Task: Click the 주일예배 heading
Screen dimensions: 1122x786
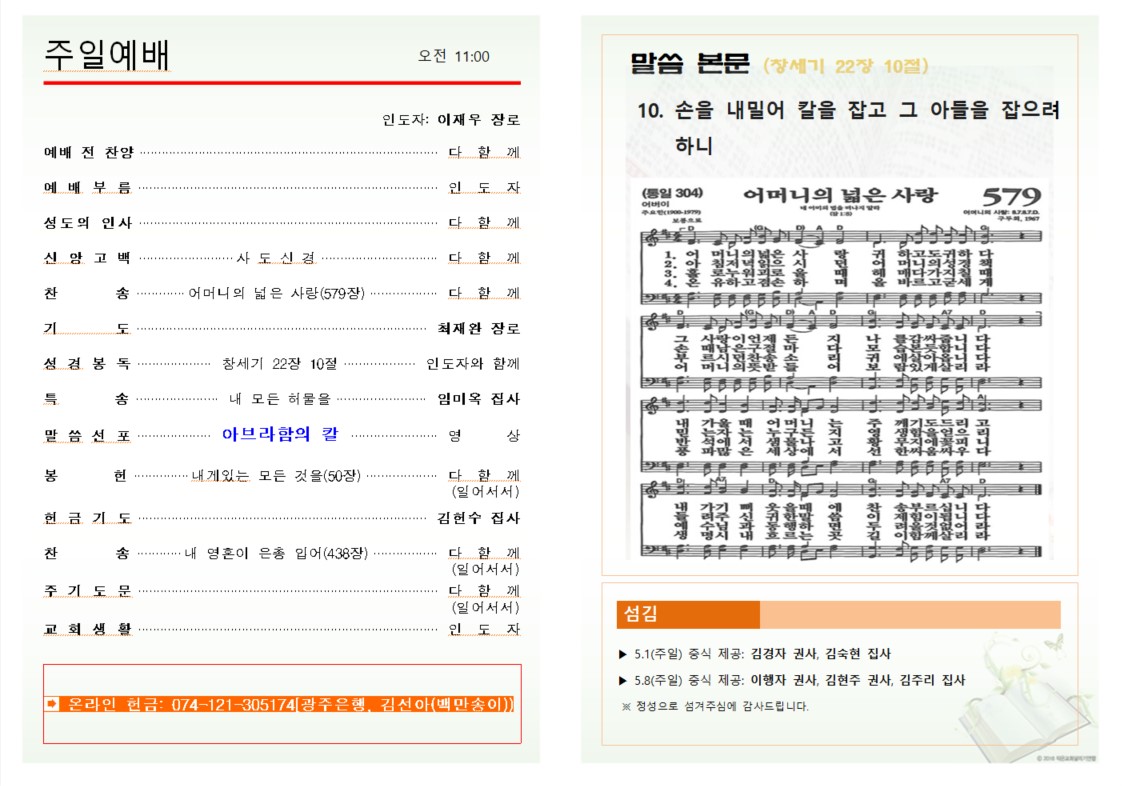Action: [107, 56]
